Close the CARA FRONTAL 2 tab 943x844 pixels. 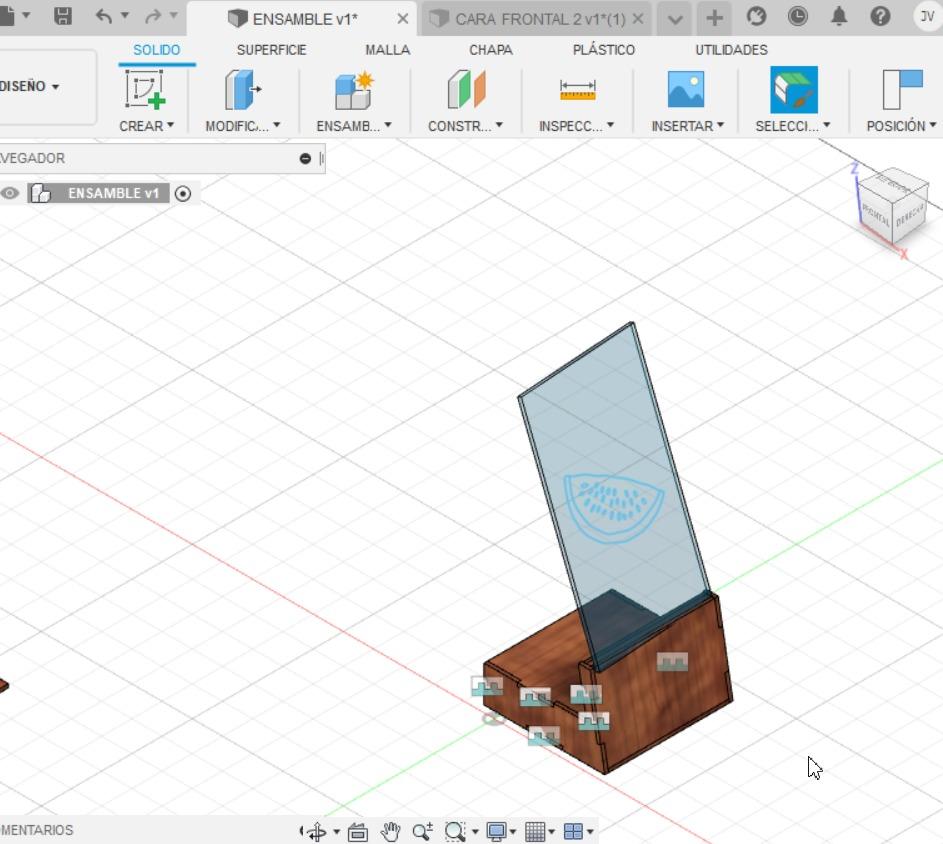point(638,19)
